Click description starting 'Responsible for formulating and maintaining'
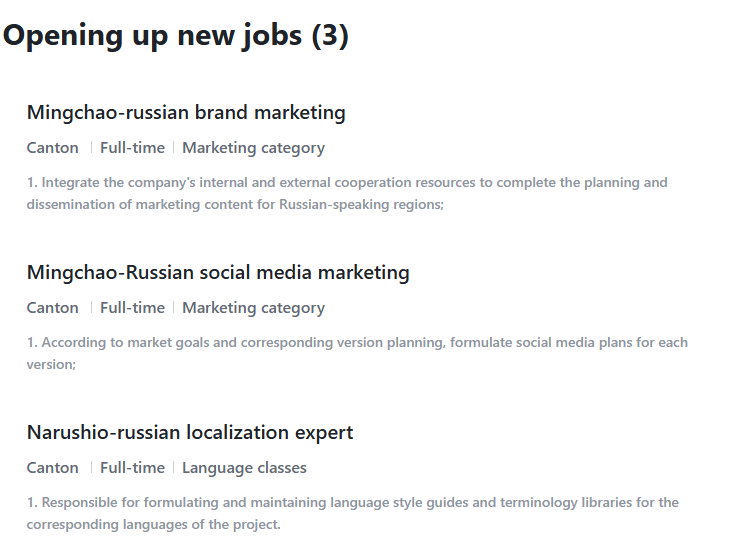This screenshot has height=560, width=747. click(x=353, y=503)
